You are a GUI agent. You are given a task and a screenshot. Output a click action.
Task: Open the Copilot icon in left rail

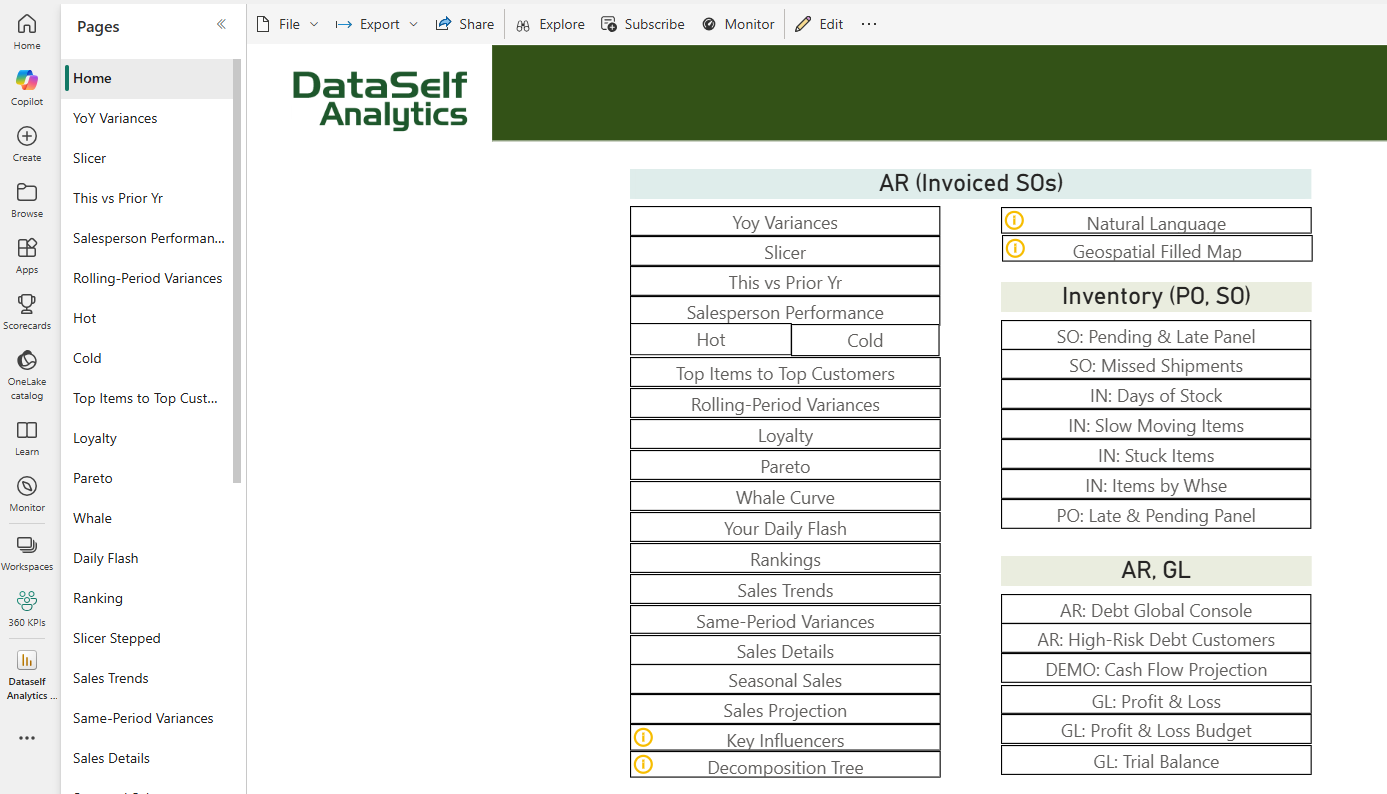coord(27,80)
